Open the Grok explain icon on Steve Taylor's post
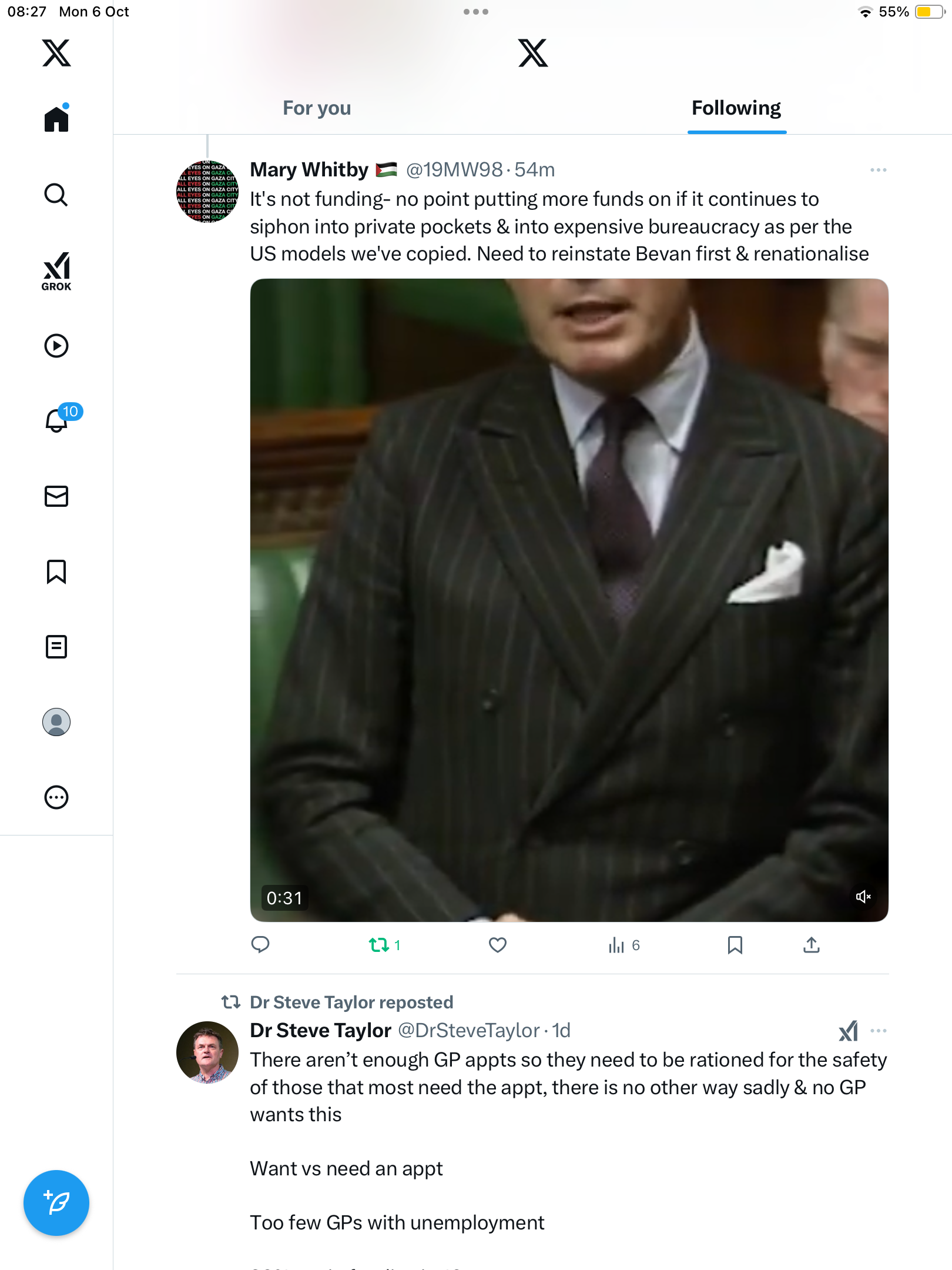This screenshot has height=1270, width=952. pyautogui.click(x=848, y=1031)
